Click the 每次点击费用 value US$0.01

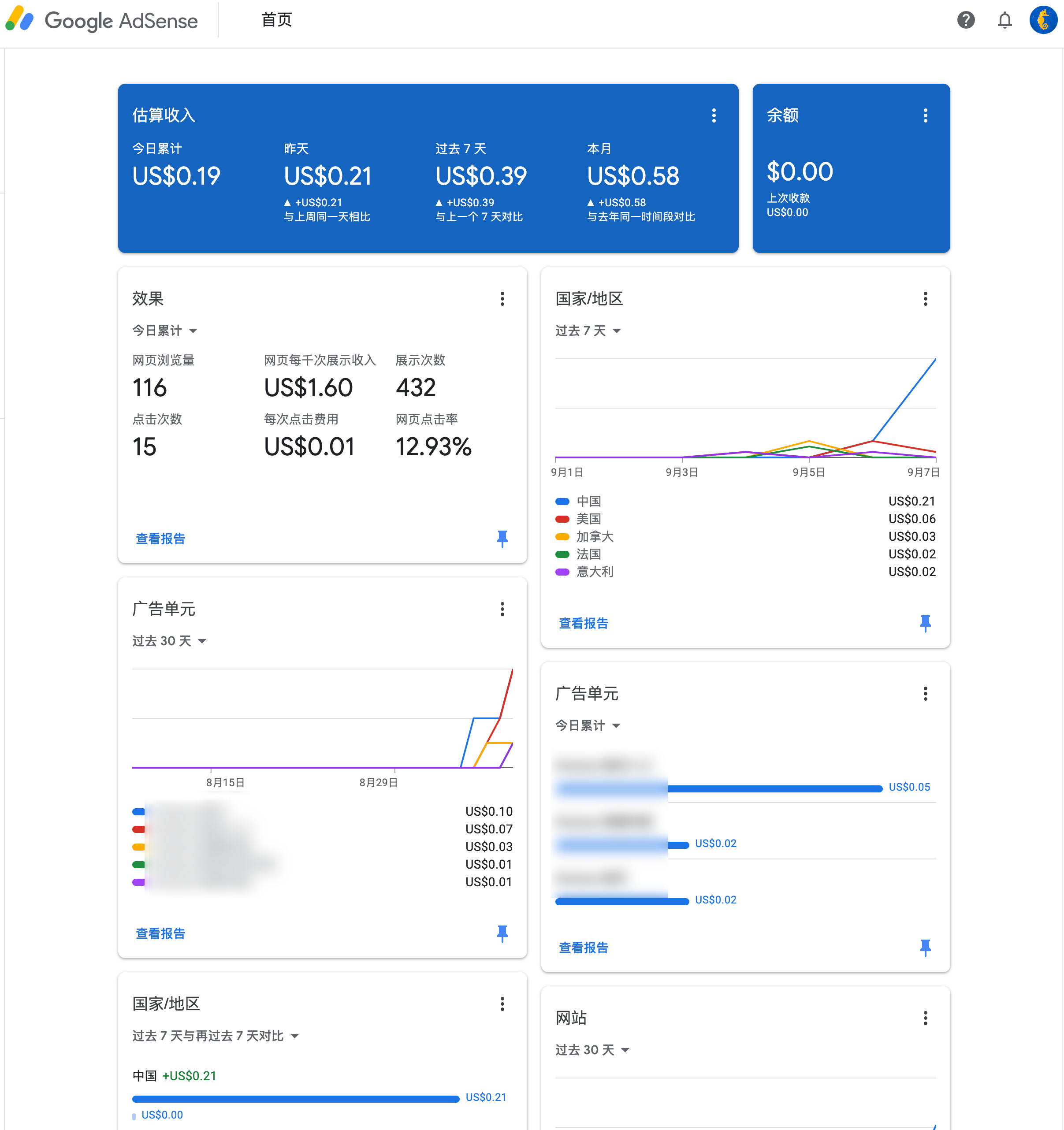point(309,447)
